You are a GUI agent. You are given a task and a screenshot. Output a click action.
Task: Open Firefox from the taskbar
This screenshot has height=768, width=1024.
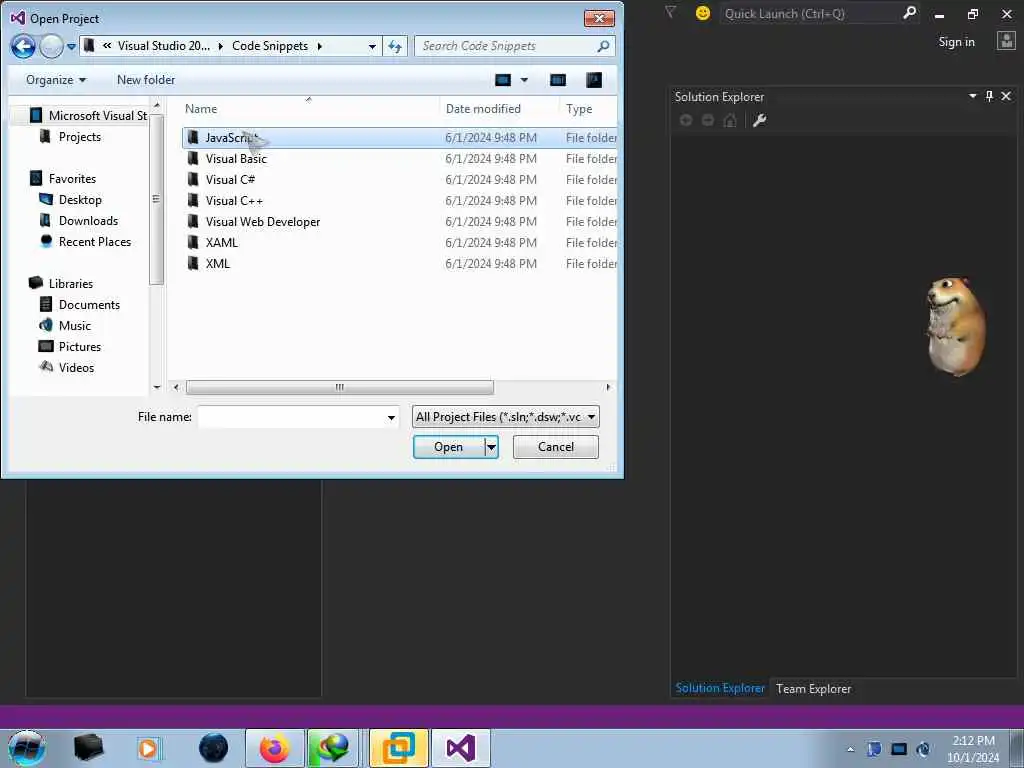tap(274, 748)
